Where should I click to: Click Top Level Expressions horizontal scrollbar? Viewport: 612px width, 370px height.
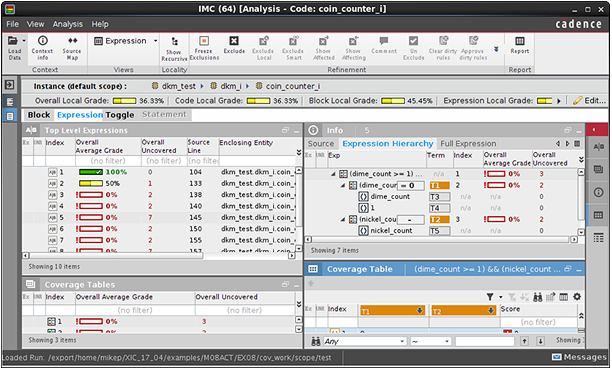(x=116, y=256)
